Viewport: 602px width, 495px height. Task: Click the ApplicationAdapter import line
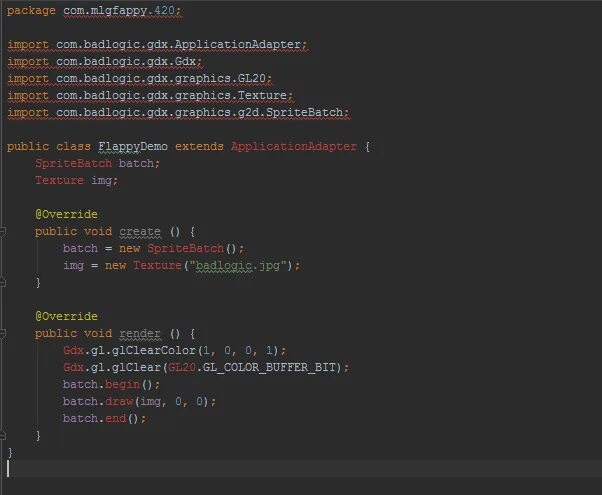click(x=157, y=45)
